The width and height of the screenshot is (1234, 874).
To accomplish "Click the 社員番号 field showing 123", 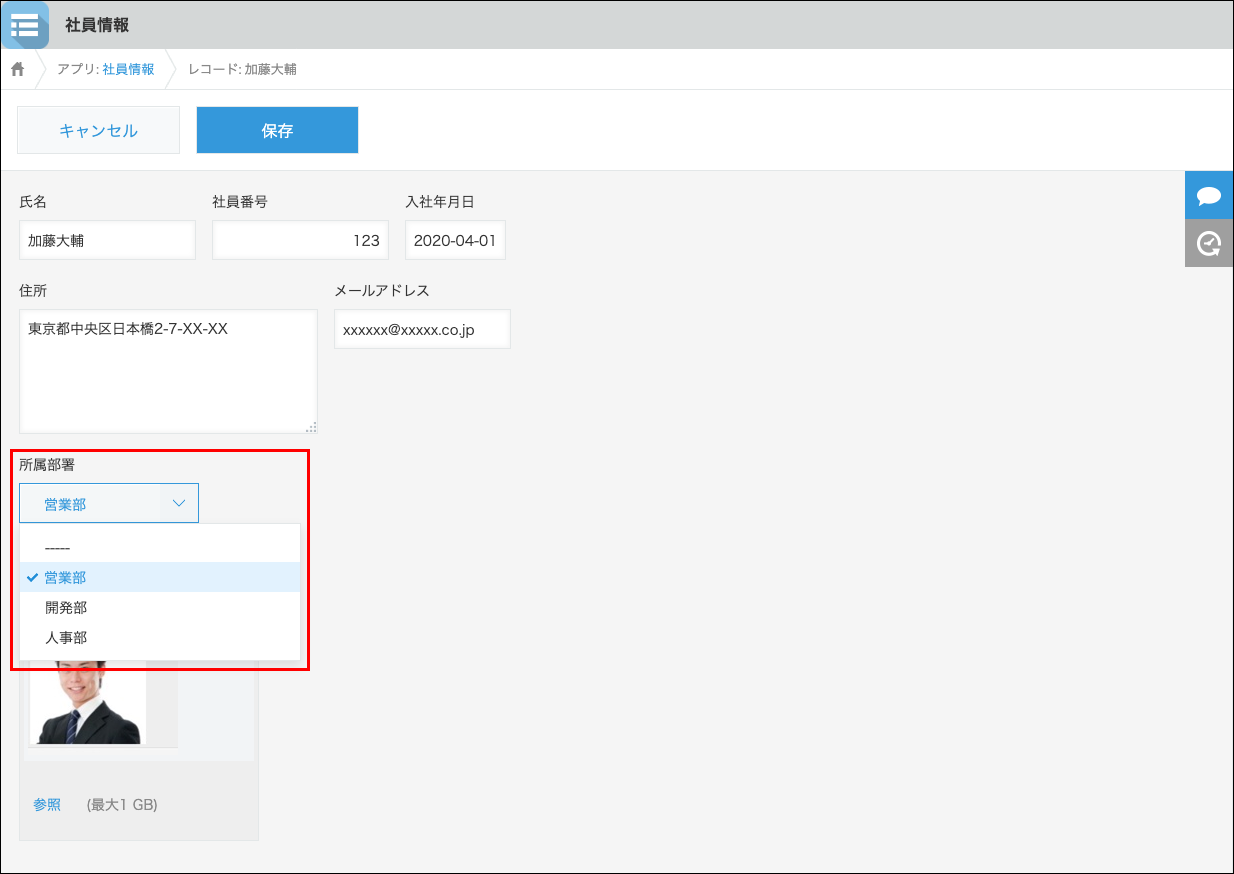I will (x=300, y=240).
